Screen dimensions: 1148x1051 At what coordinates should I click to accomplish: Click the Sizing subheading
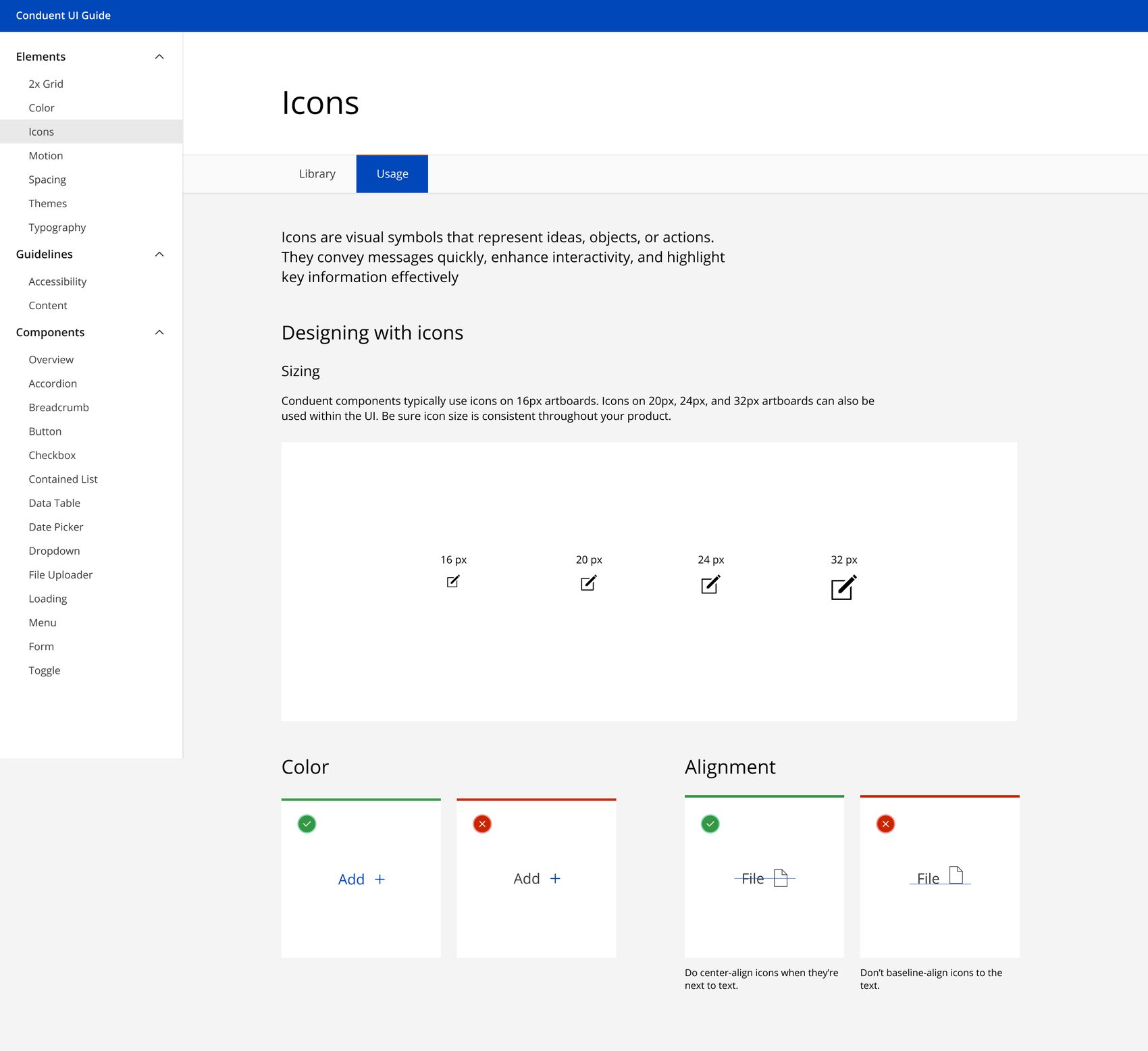[301, 371]
